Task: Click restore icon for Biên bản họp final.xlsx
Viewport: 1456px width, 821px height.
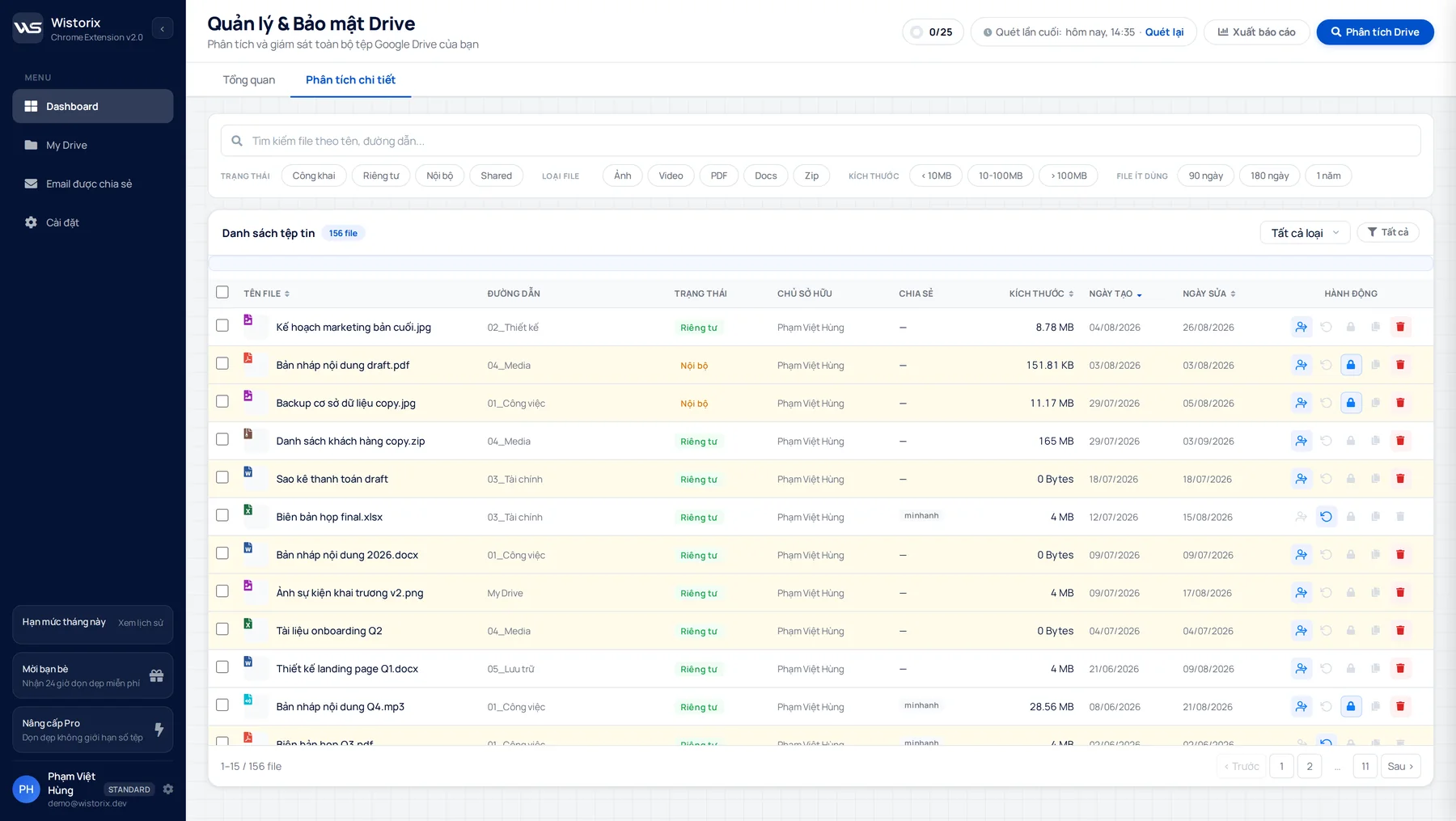Action: tap(1326, 517)
